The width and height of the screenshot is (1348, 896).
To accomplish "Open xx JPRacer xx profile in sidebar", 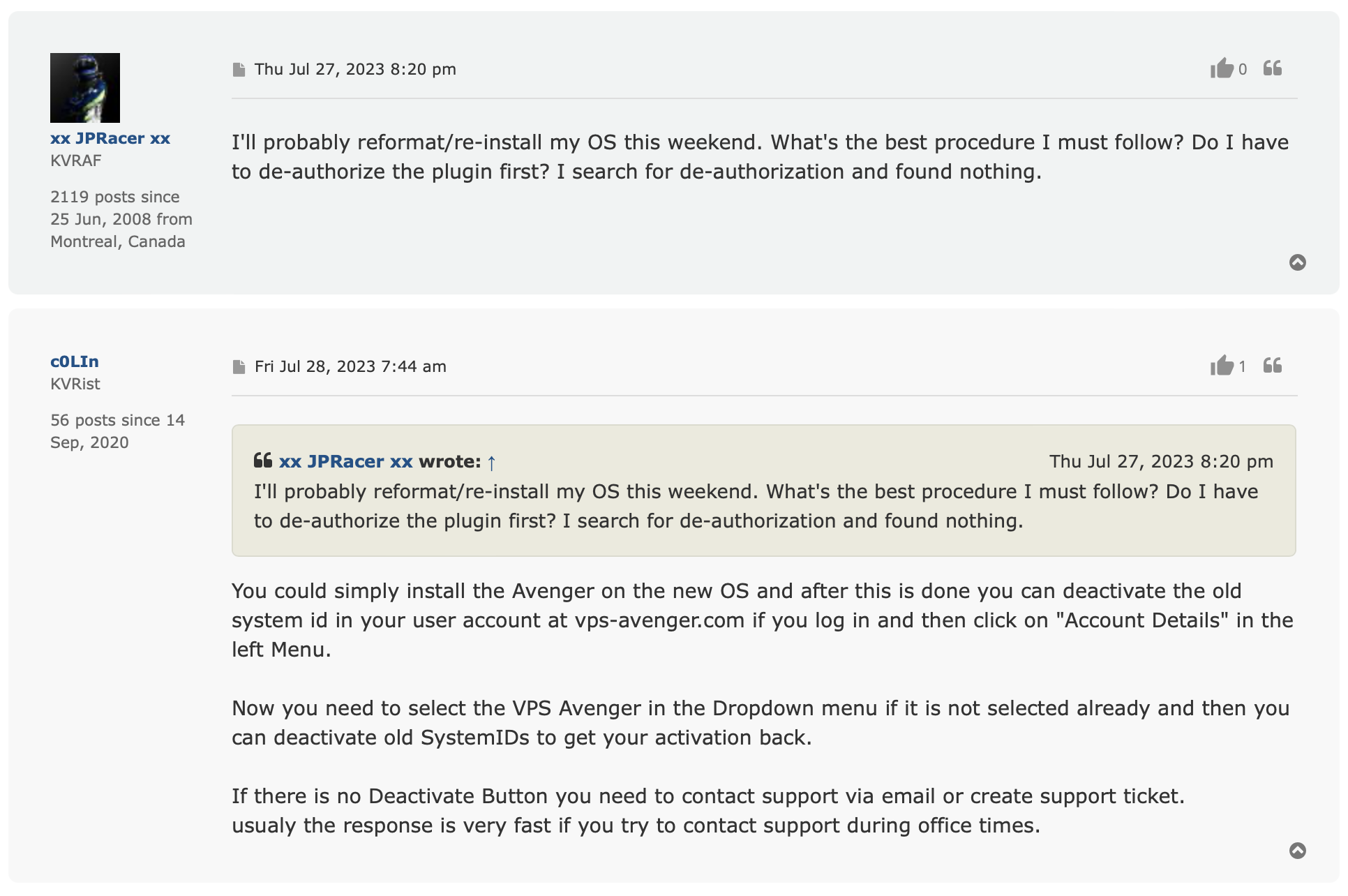I will pos(110,138).
